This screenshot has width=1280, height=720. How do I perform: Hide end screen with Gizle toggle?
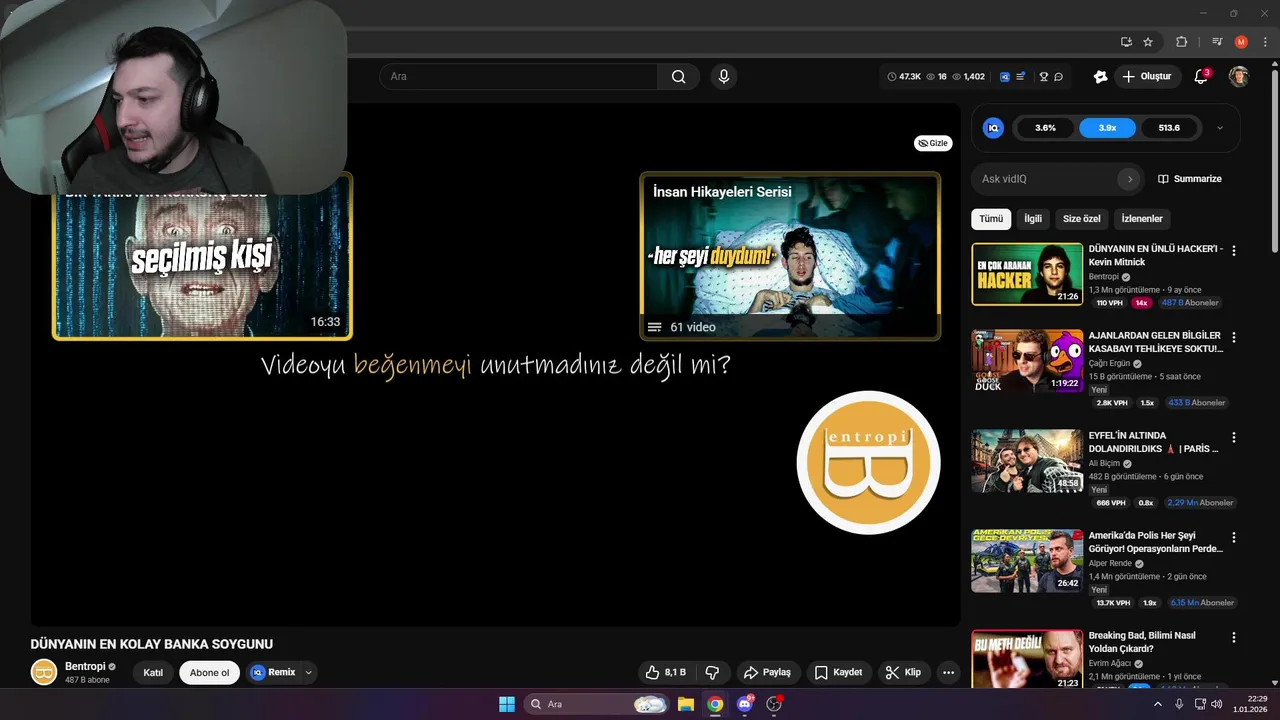933,143
